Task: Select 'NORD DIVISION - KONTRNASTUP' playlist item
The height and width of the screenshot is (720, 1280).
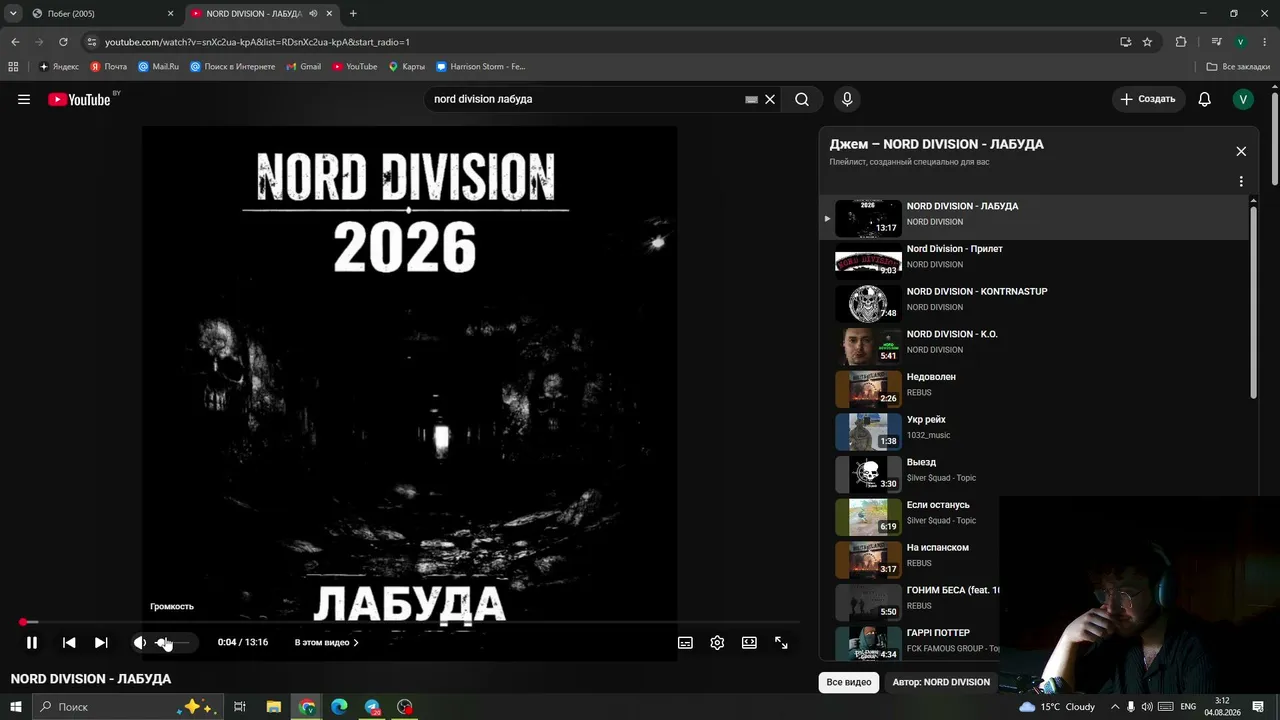Action: (x=1034, y=302)
